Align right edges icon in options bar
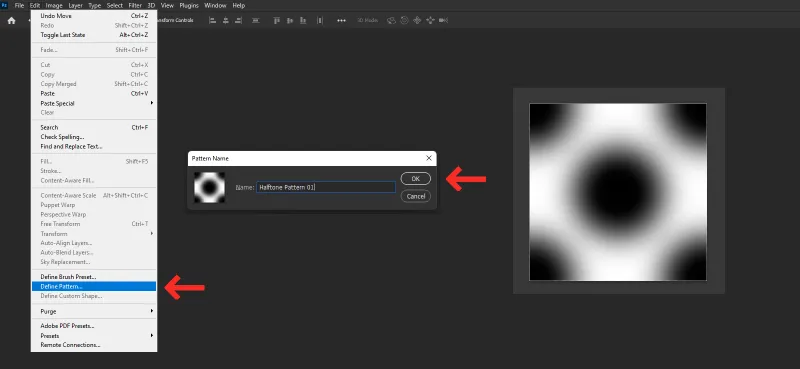800x369 pixels. pos(238,20)
